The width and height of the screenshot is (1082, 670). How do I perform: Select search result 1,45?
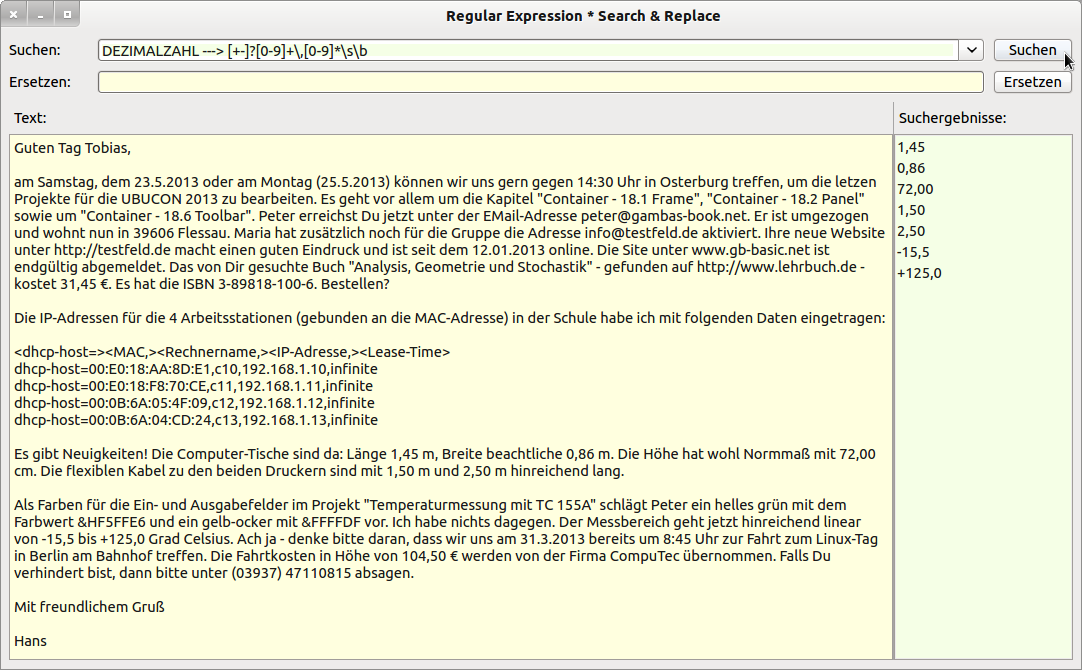pos(911,147)
